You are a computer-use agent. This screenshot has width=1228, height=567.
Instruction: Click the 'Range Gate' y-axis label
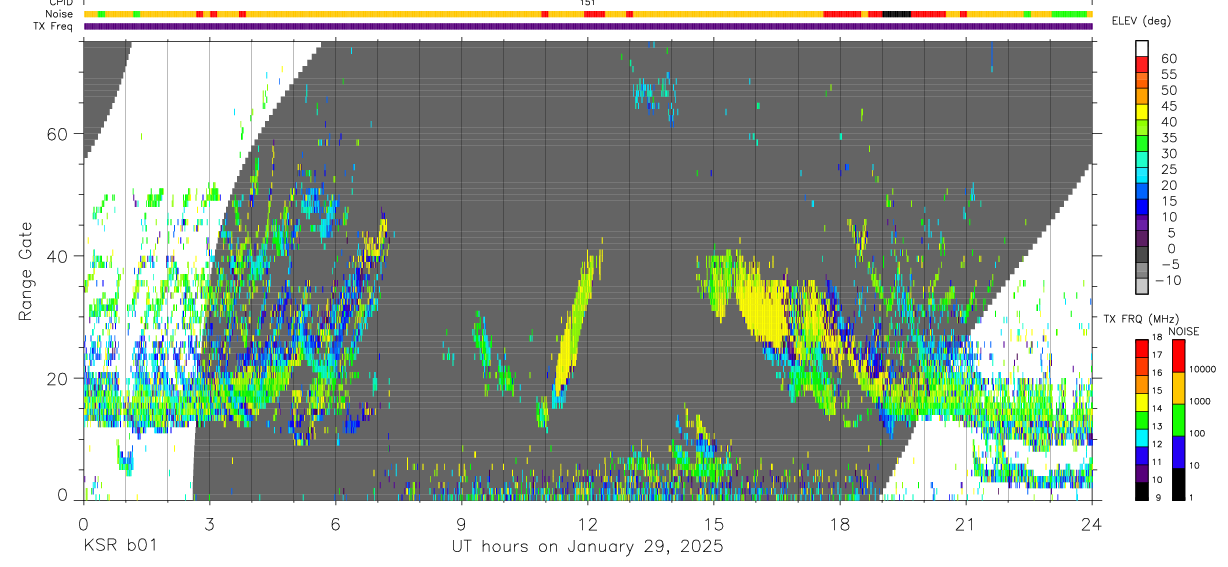(x=26, y=271)
